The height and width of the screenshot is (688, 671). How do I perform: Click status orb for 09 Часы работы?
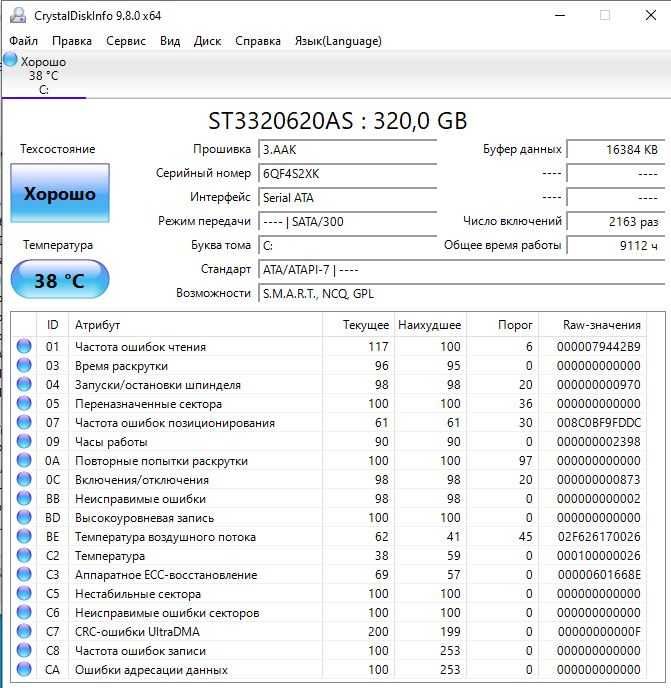24,441
